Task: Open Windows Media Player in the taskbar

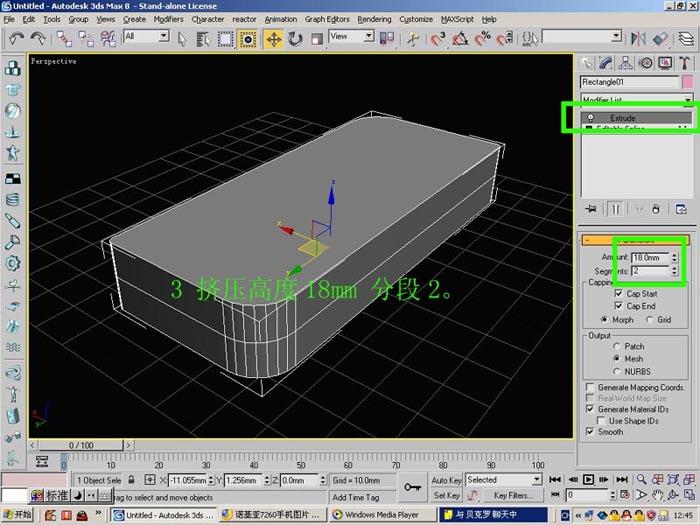Action: pos(382,515)
